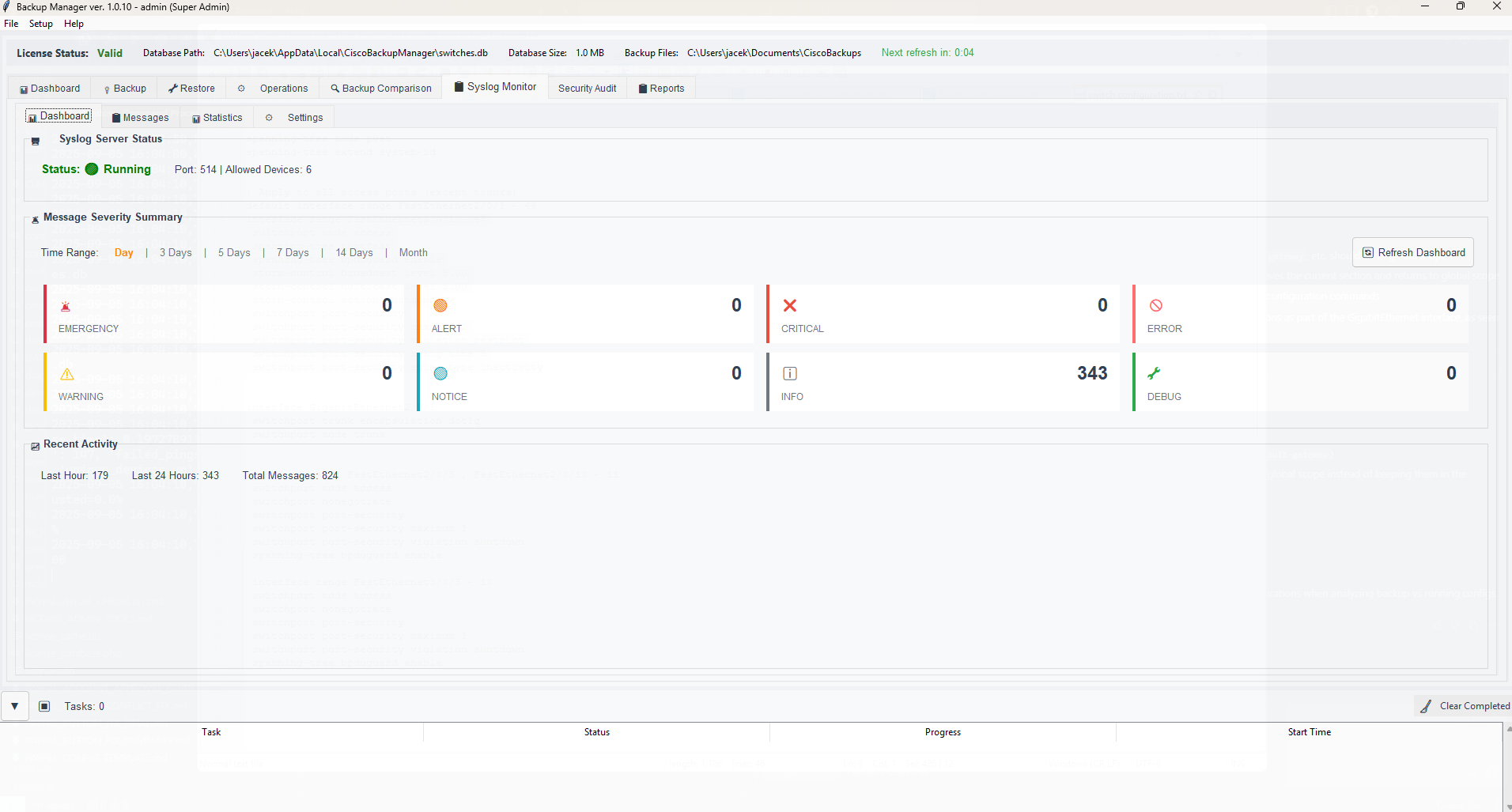Click the blue Notice severity icon
Screen dimensions: 1512x812
pos(440,373)
